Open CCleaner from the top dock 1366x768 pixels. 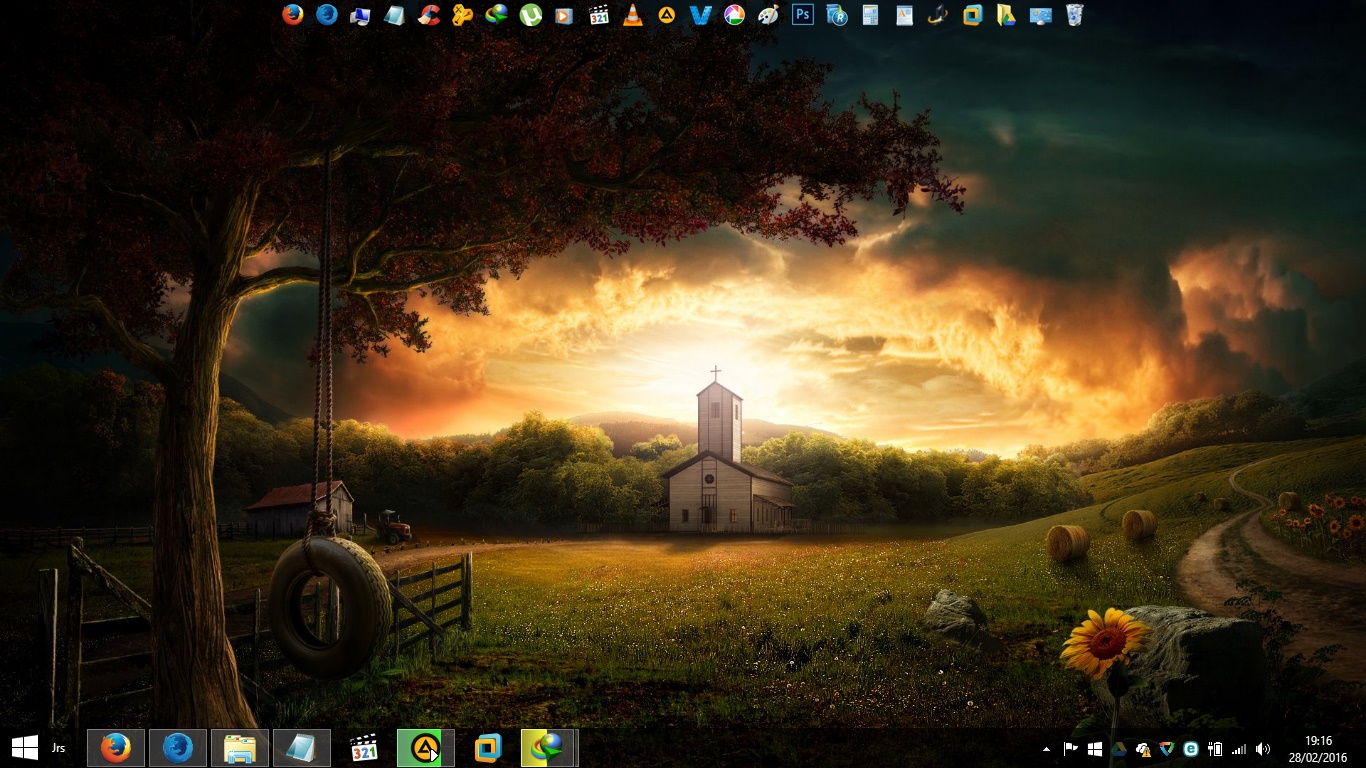(428, 15)
